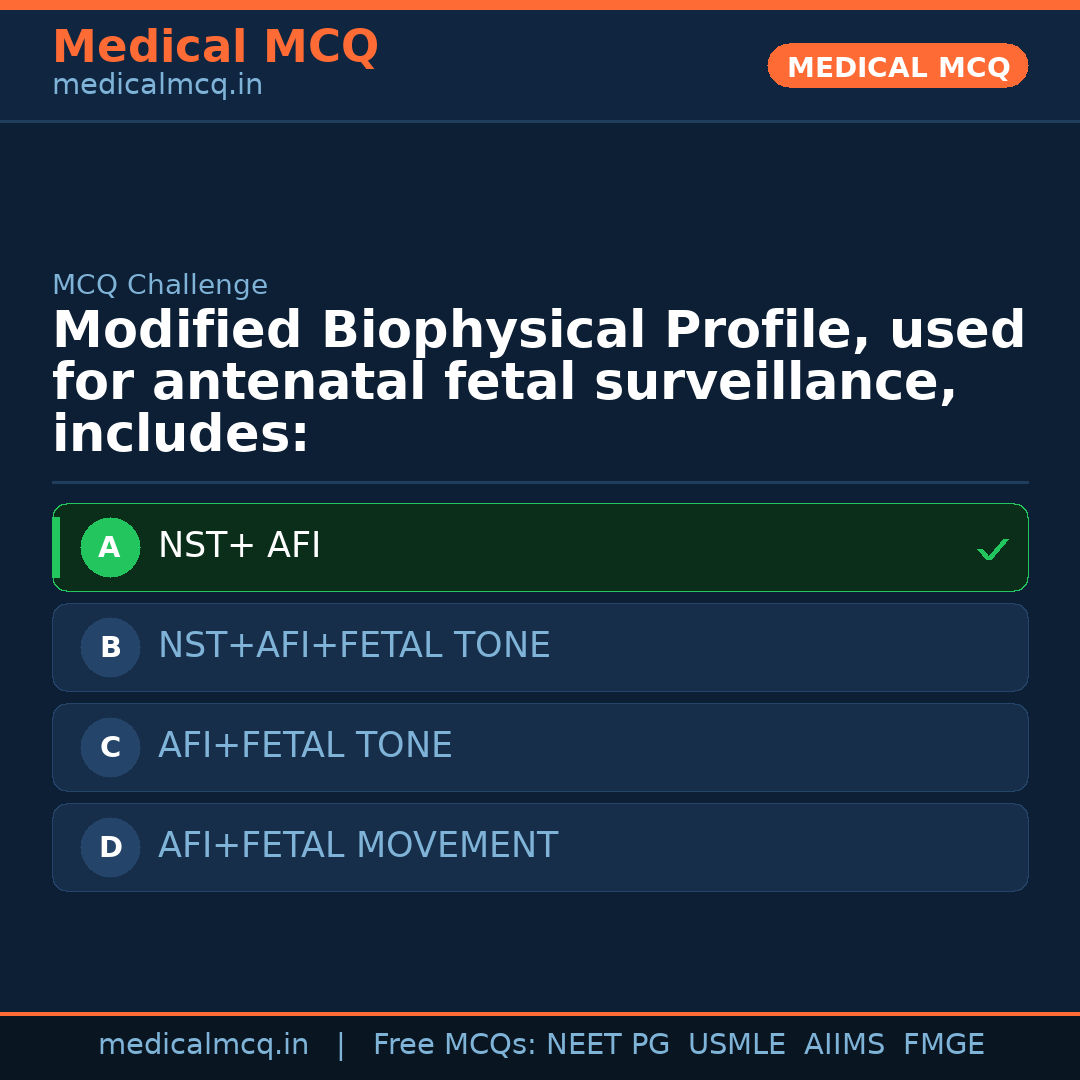This screenshot has width=1080, height=1080.
Task: Pick the "AFI+FETAL TONE" answer
Action: 305,746
